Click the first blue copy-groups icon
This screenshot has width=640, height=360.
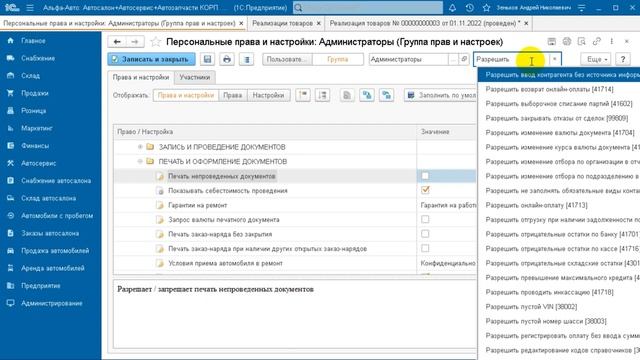[x=367, y=95]
